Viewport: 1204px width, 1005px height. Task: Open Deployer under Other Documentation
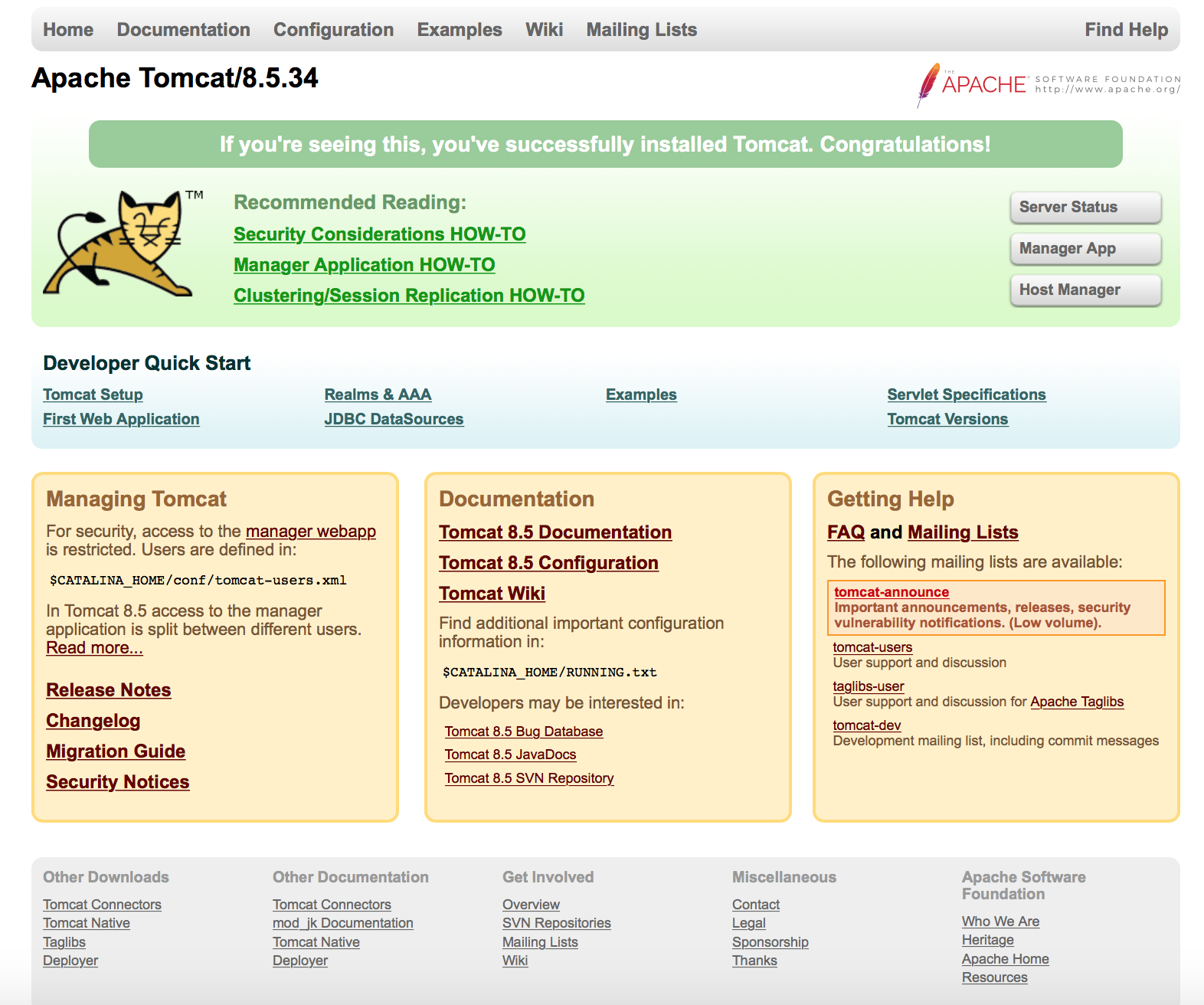pyautogui.click(x=300, y=961)
